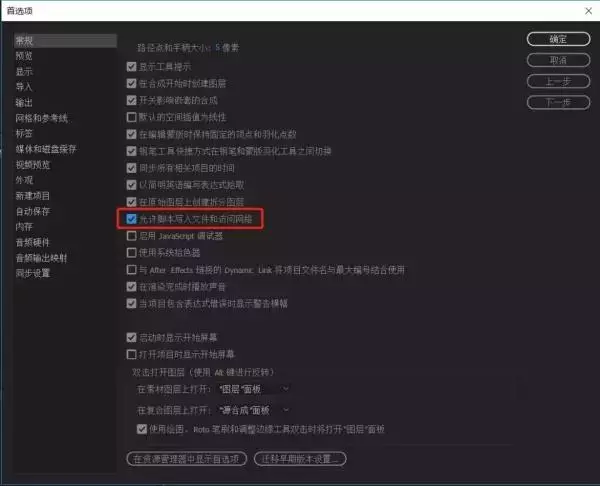The width and height of the screenshot is (600, 486).
Task: Open the 在素材图层上打开 dropdown
Action: click(x=253, y=389)
